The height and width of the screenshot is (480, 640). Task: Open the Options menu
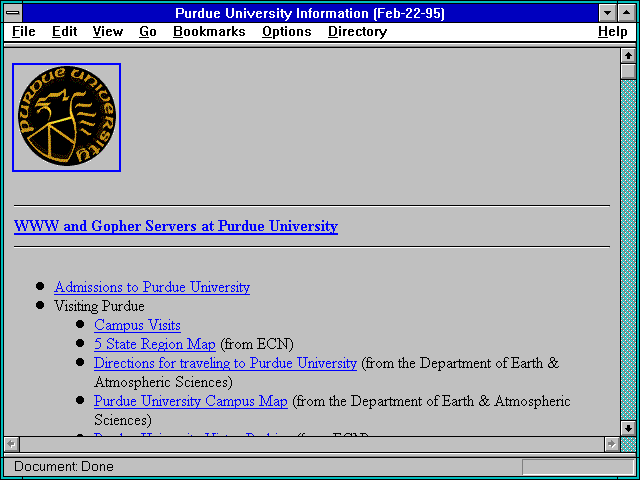(287, 31)
